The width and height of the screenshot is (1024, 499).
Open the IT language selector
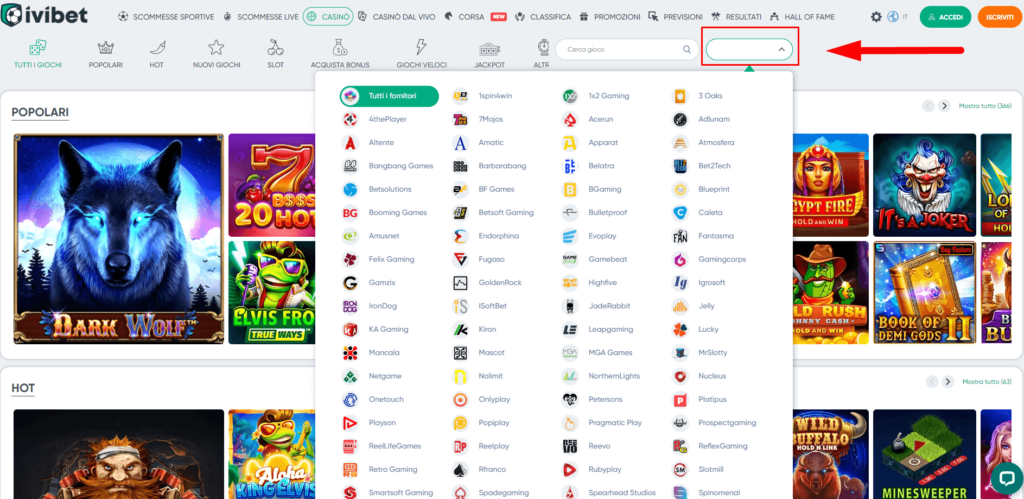(x=899, y=17)
